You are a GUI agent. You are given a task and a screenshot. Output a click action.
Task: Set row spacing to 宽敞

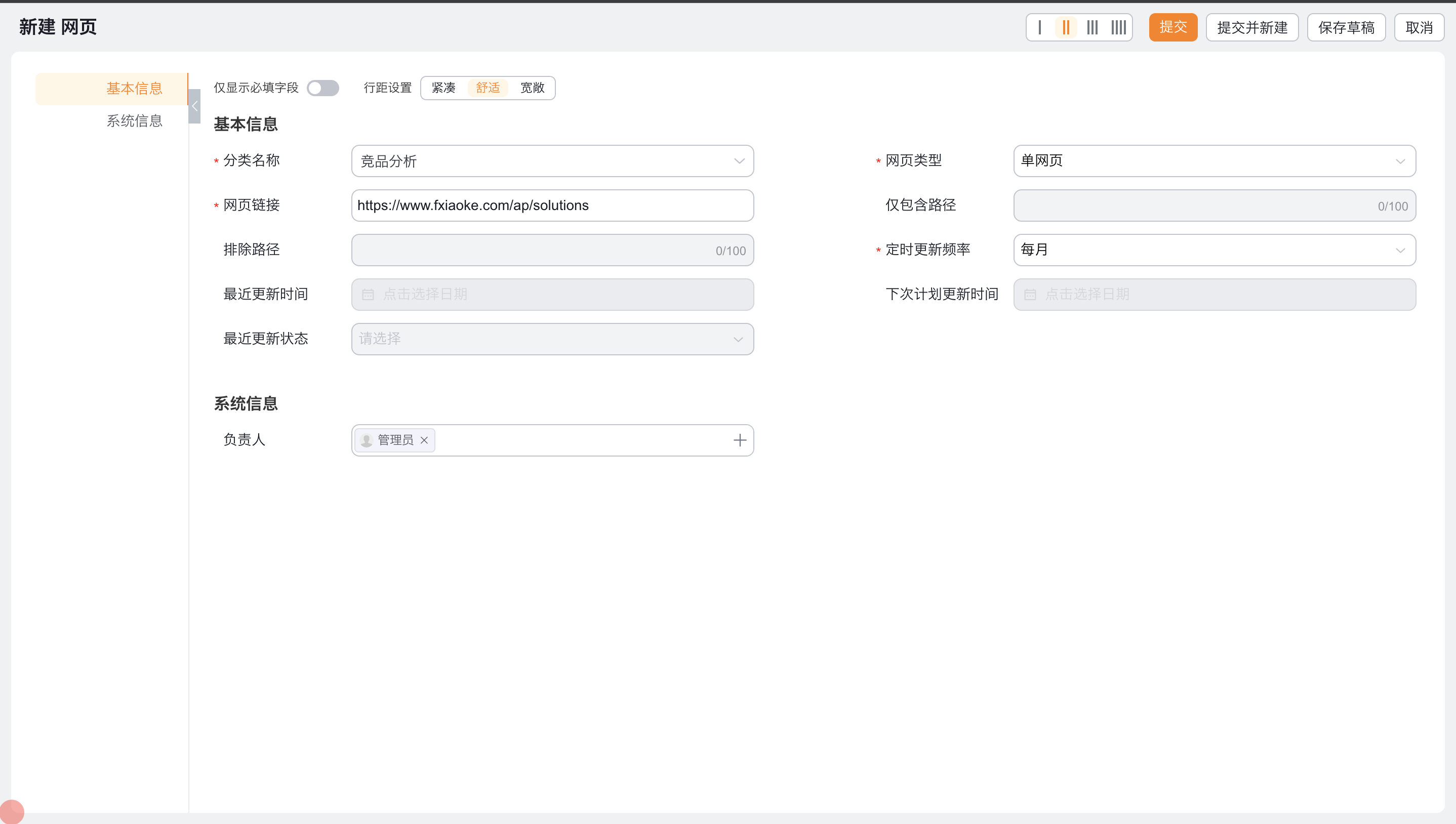click(532, 88)
